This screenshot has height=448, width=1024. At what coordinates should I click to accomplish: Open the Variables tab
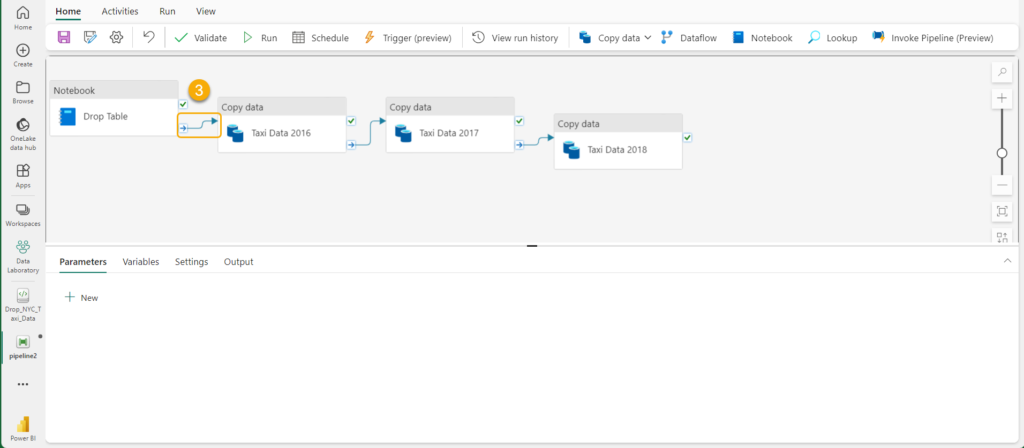click(141, 261)
